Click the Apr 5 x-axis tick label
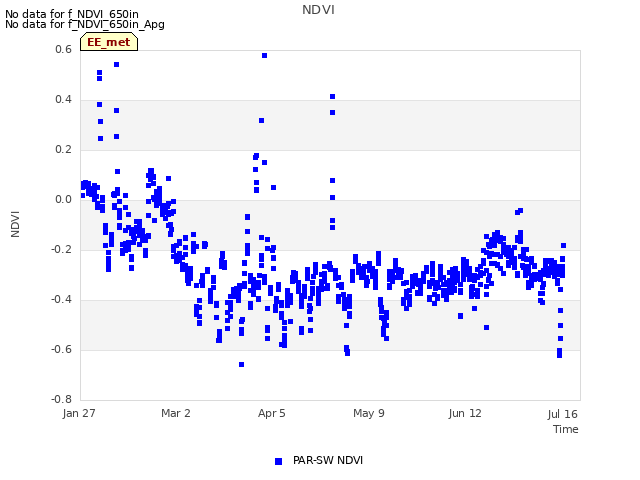 tap(271, 413)
